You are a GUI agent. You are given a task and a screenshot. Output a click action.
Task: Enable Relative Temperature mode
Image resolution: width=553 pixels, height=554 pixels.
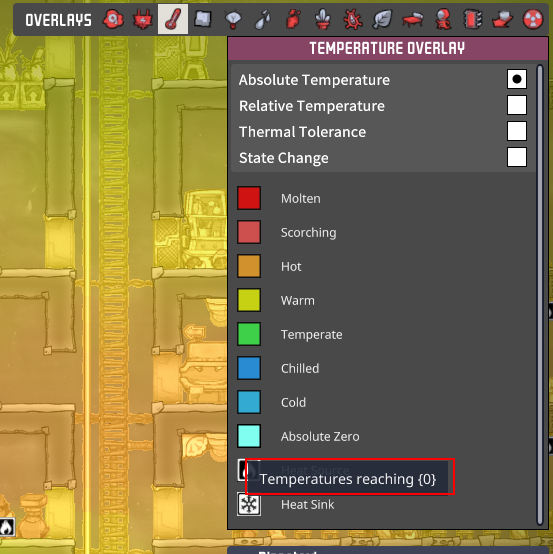[517, 105]
